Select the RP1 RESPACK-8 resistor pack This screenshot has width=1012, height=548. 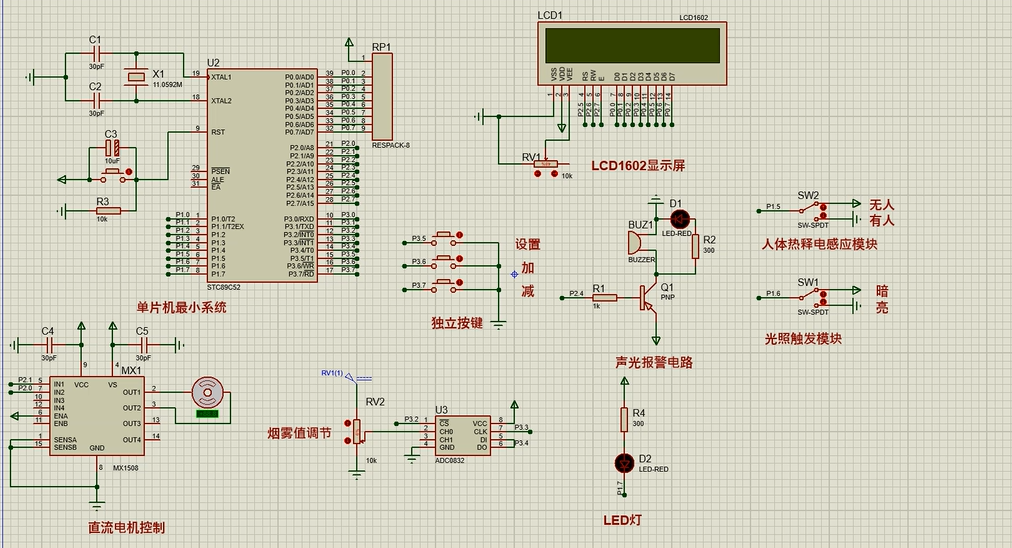381,96
